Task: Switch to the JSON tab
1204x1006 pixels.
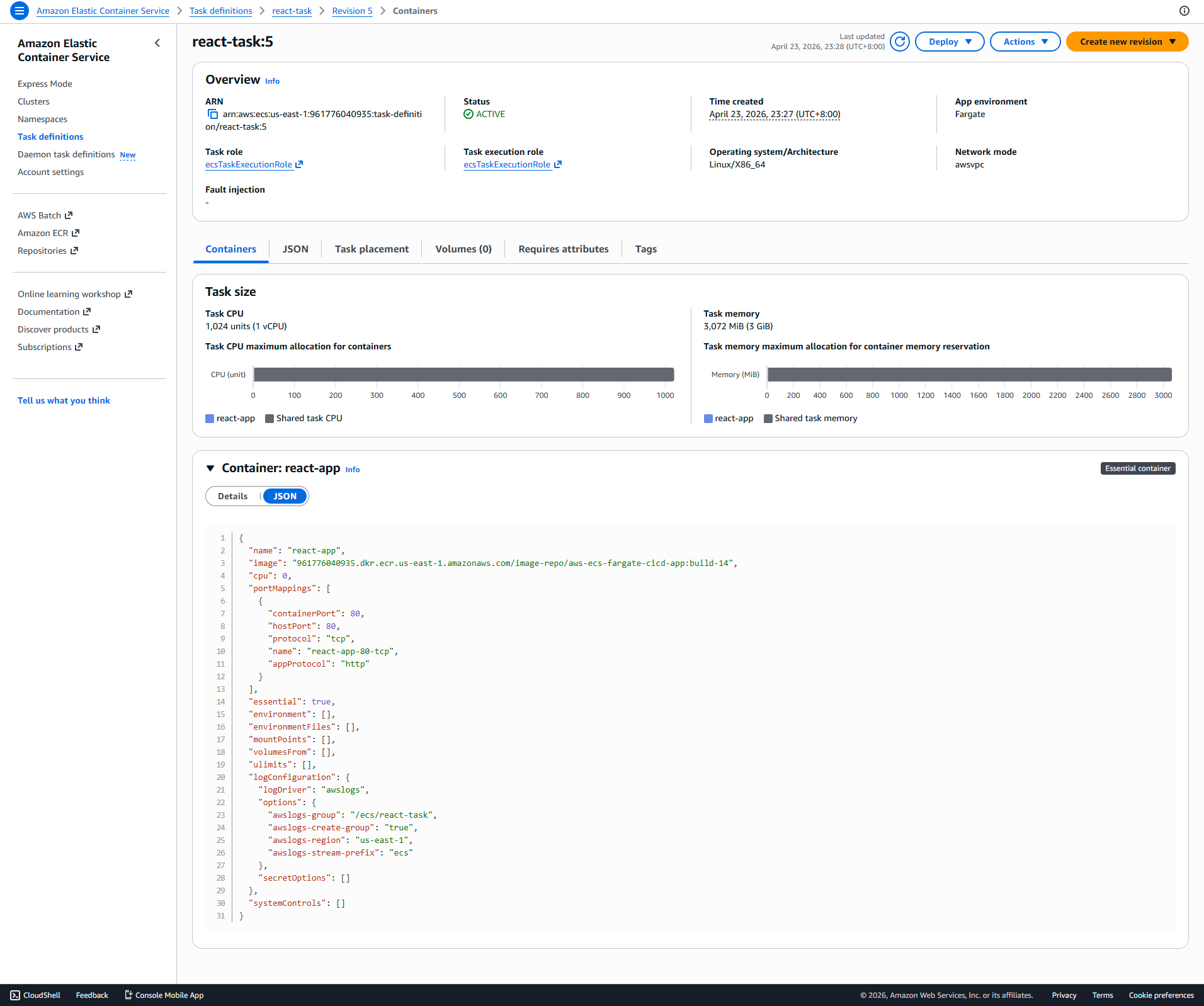Action: (x=295, y=249)
